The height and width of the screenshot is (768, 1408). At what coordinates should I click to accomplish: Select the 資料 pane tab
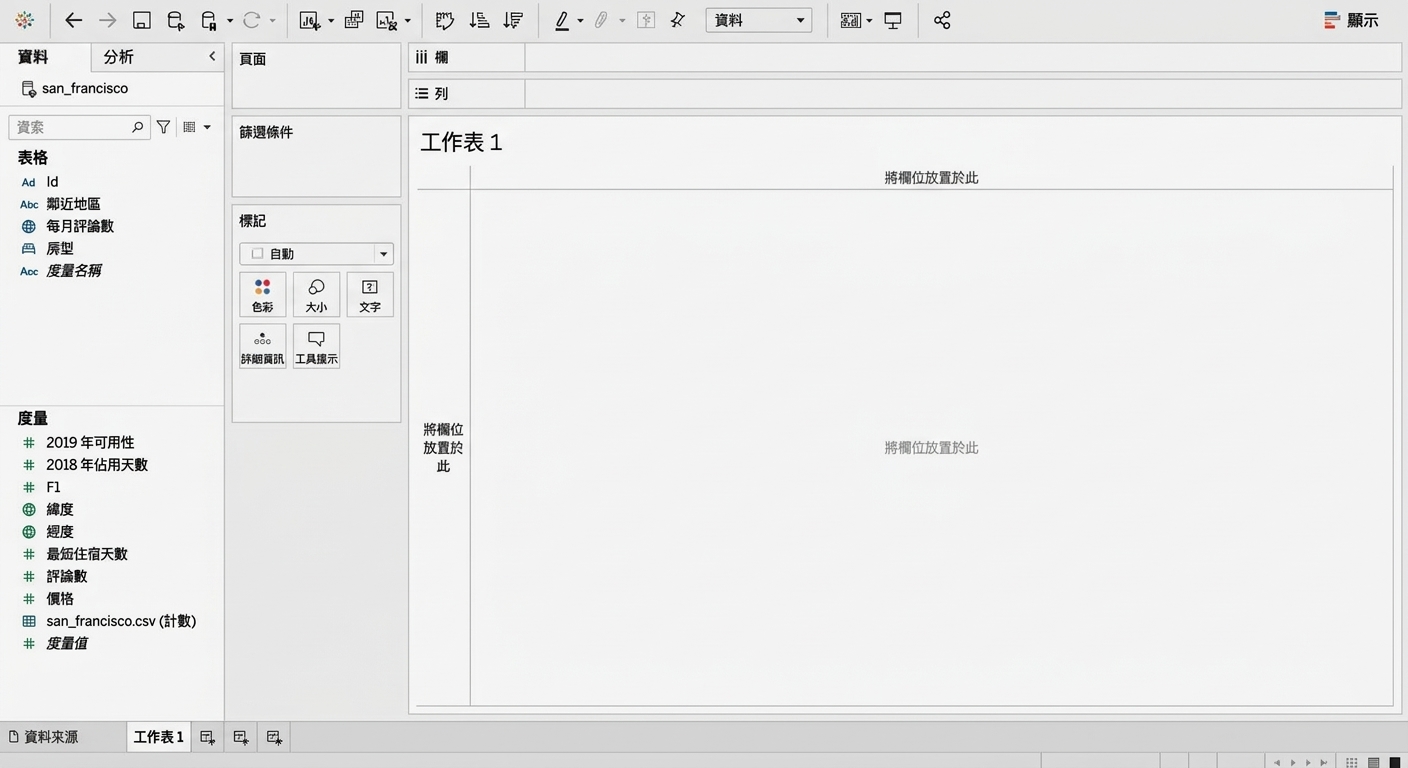33,57
